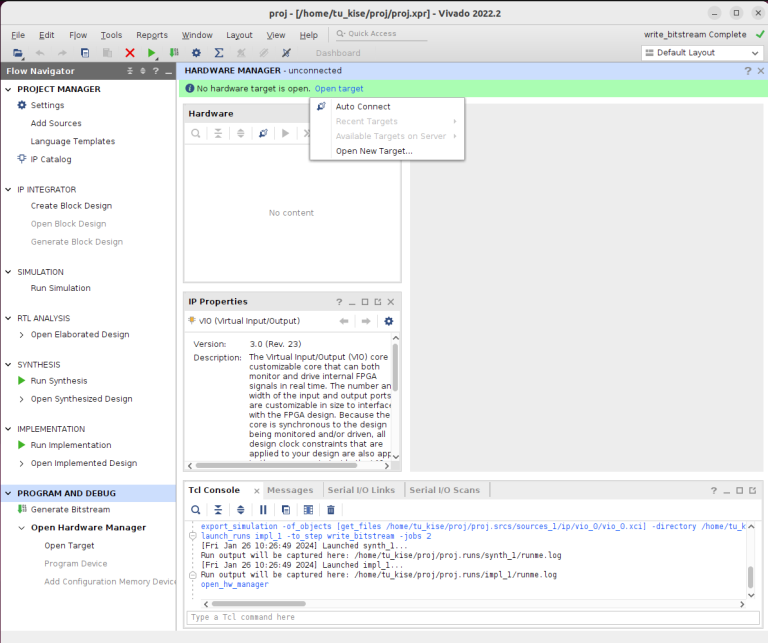Open IP Properties settings gear
This screenshot has width=768, height=643.
389,321
